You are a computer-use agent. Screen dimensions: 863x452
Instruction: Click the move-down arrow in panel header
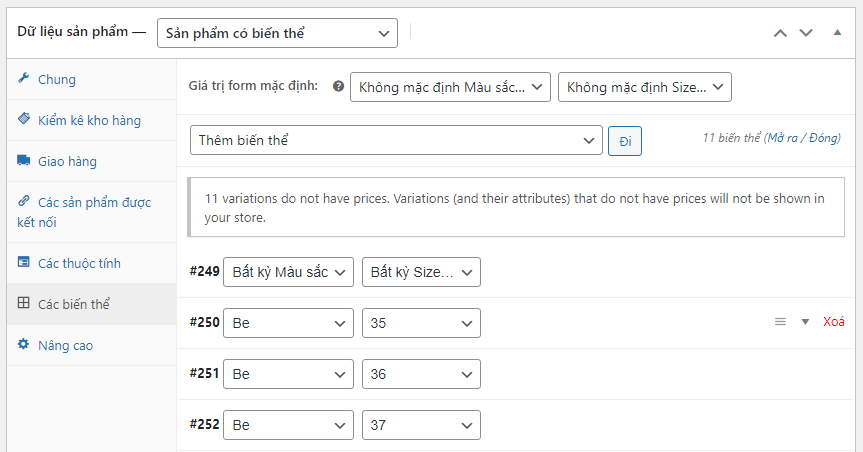(x=806, y=33)
